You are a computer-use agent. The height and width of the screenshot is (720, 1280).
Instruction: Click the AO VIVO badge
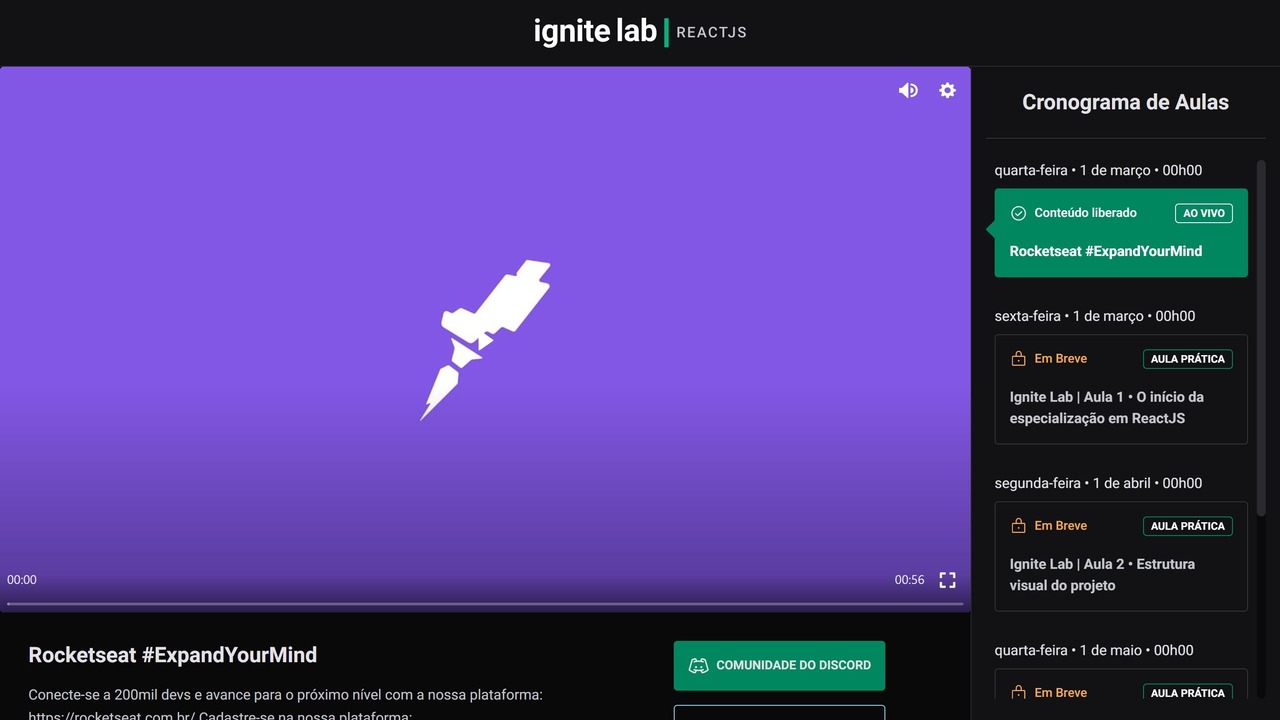tap(1204, 213)
